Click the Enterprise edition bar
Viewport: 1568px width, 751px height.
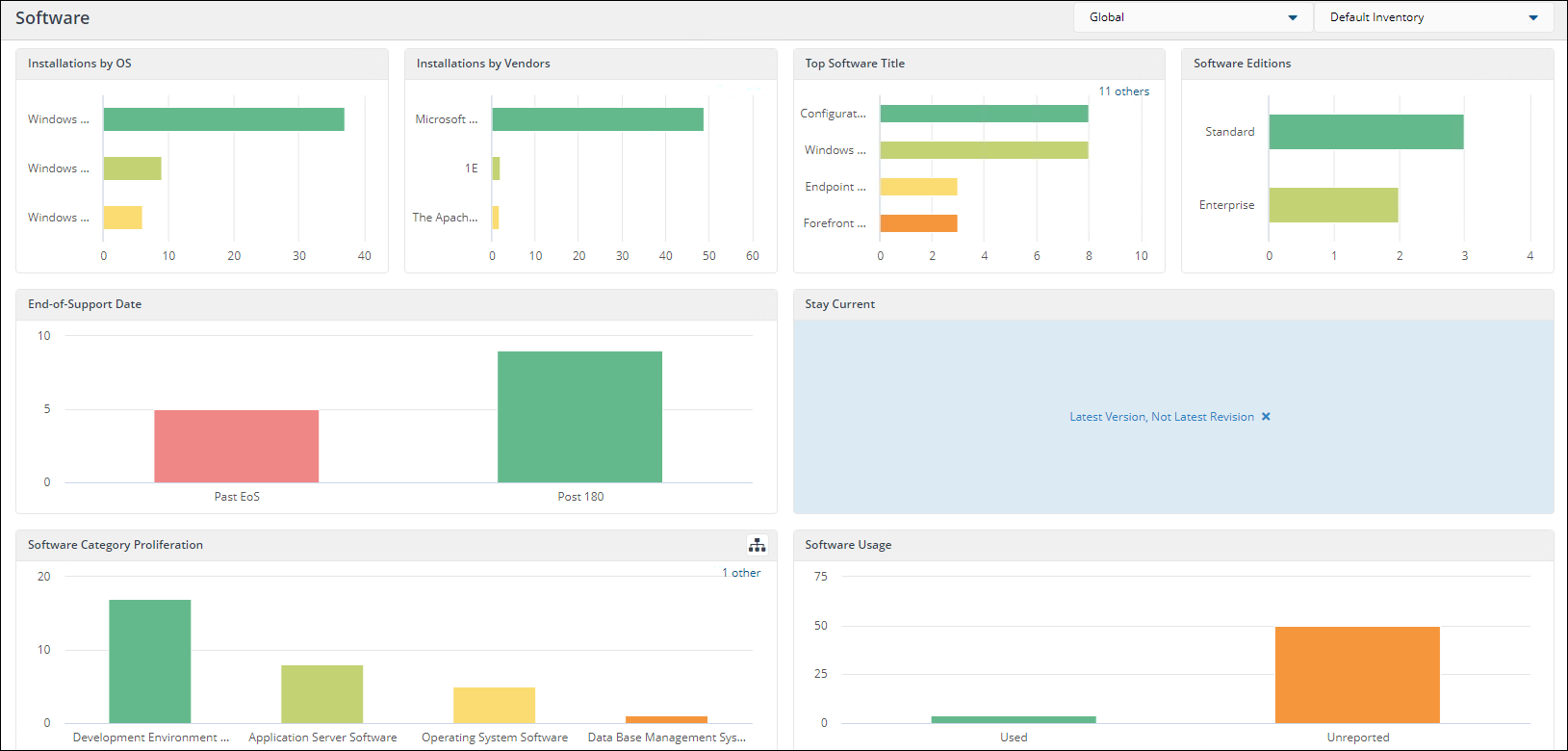point(1333,205)
